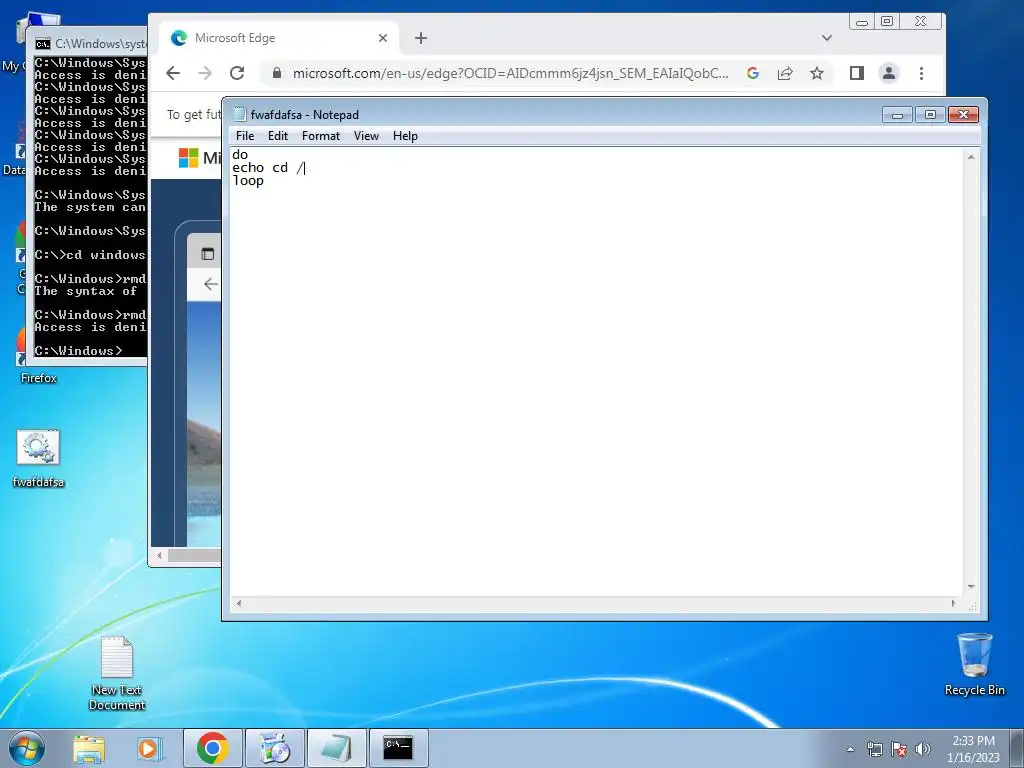Click the Microsoft logo on the webpage
This screenshot has width=1024, height=768.
(188, 157)
